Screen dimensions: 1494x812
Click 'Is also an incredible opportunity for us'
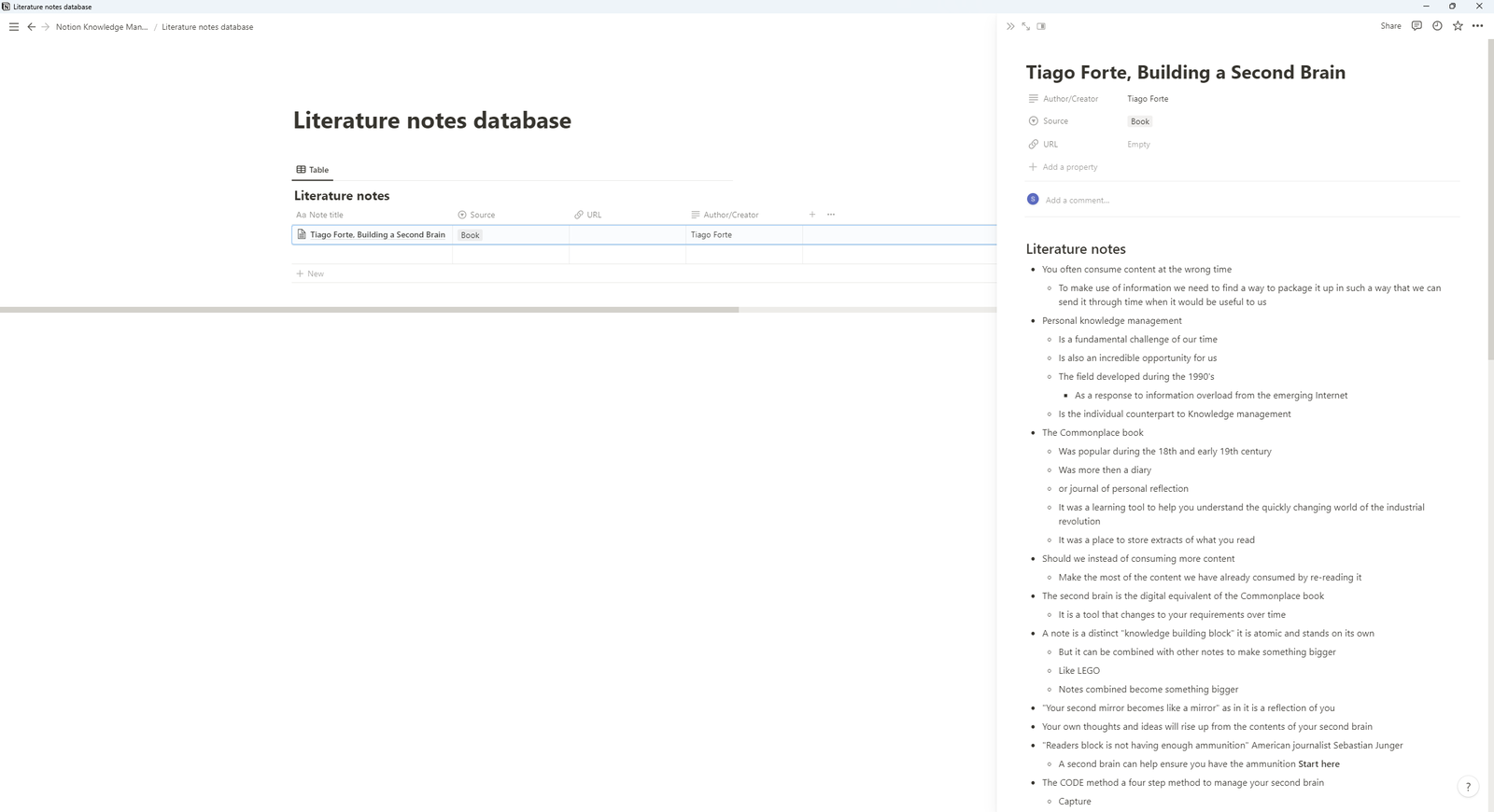tap(1136, 358)
